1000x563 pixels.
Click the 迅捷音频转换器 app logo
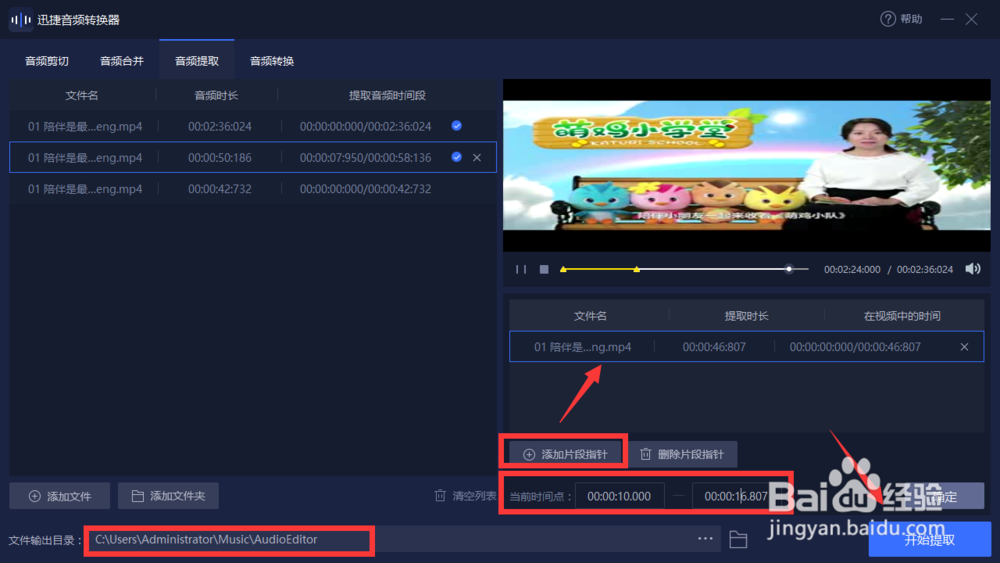(20, 20)
